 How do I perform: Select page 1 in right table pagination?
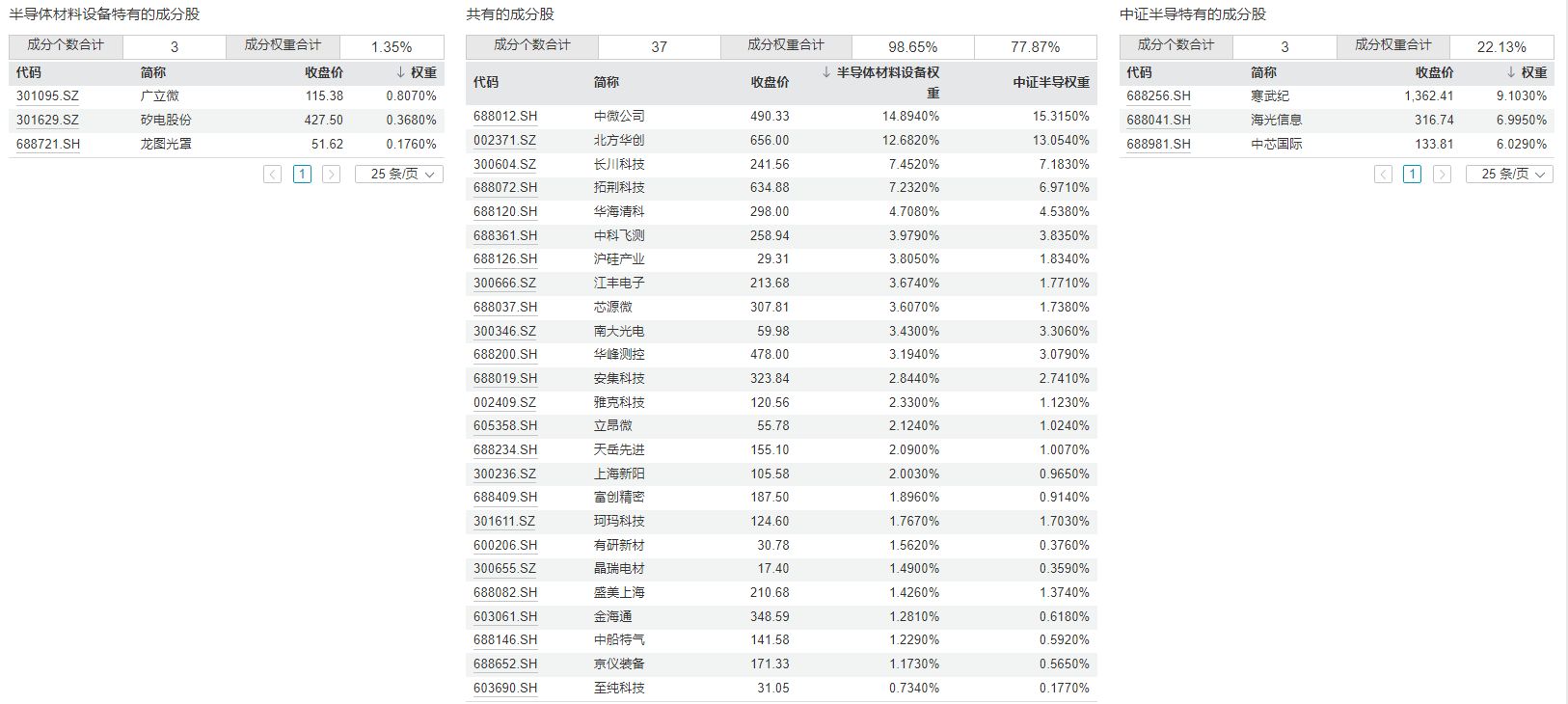pos(1412,175)
